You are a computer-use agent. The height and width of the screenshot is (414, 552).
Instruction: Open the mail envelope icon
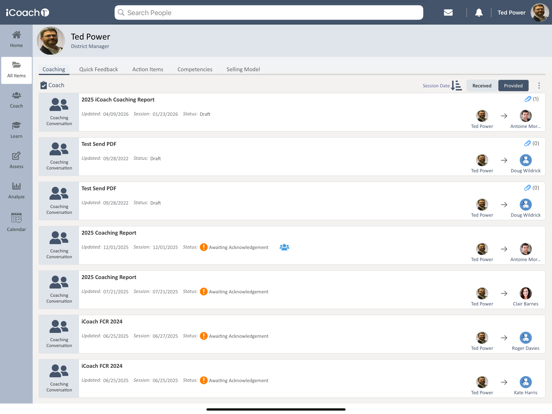pyautogui.click(x=448, y=13)
